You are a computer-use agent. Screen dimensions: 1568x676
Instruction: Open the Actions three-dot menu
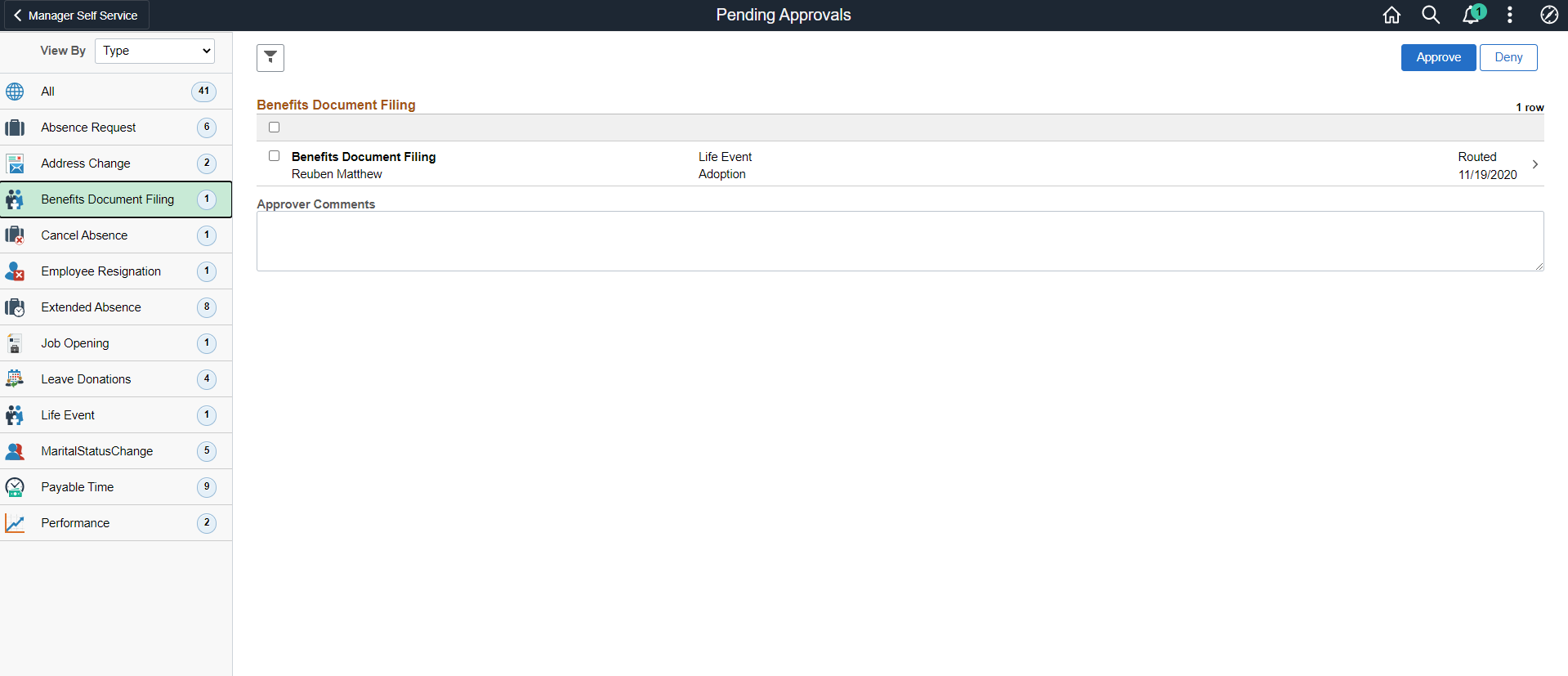pos(1510,15)
